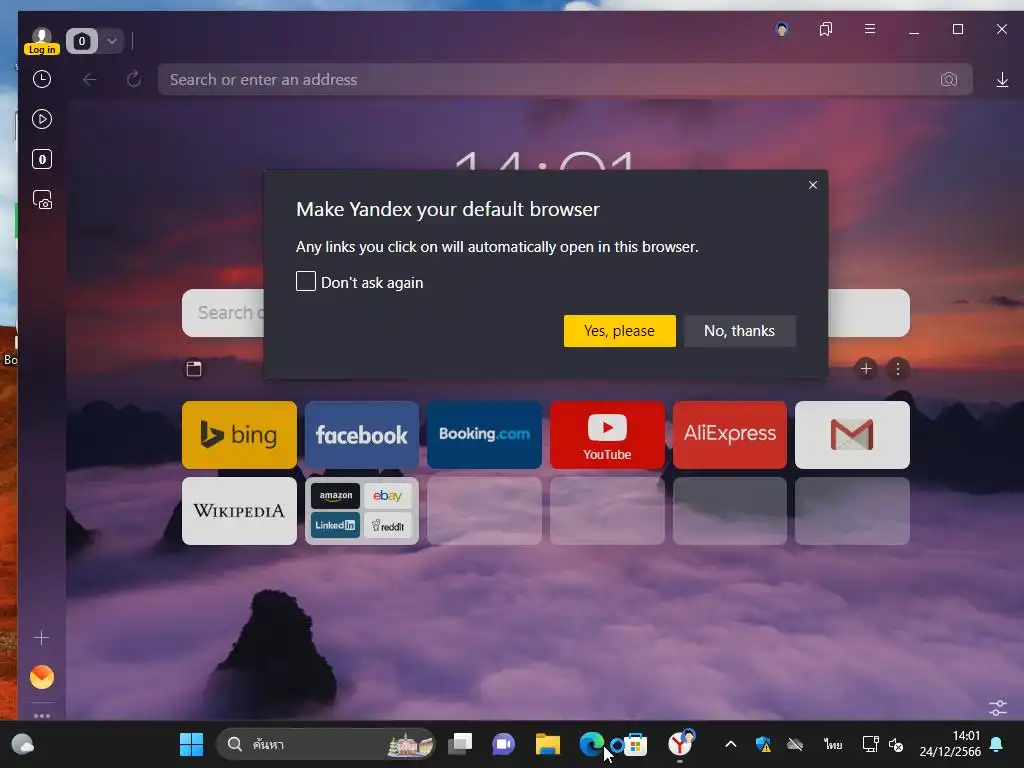Open sidebar three-dot more options
The height and width of the screenshot is (768, 1024).
(42, 716)
